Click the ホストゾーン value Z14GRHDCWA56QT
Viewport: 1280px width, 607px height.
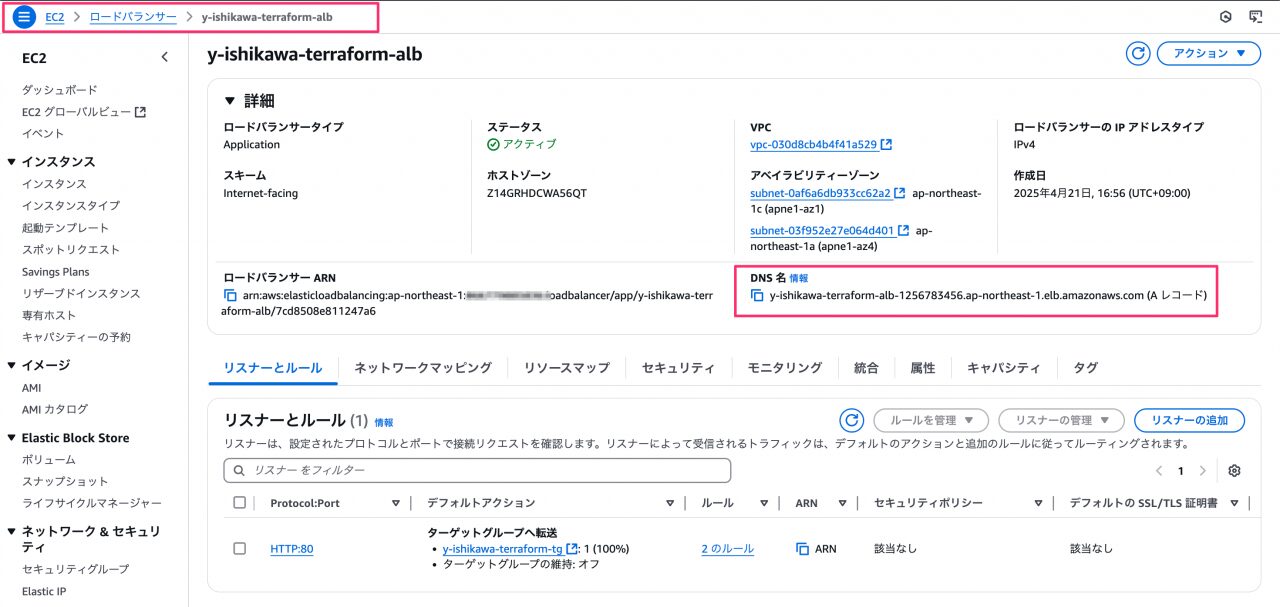[x=537, y=193]
